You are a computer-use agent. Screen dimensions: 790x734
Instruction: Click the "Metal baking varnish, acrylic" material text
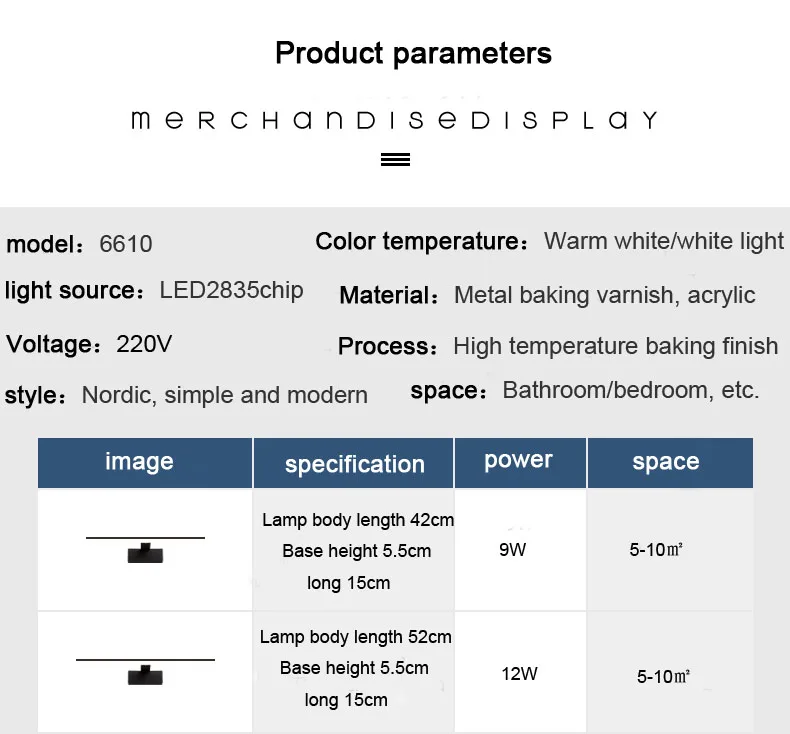(605, 295)
